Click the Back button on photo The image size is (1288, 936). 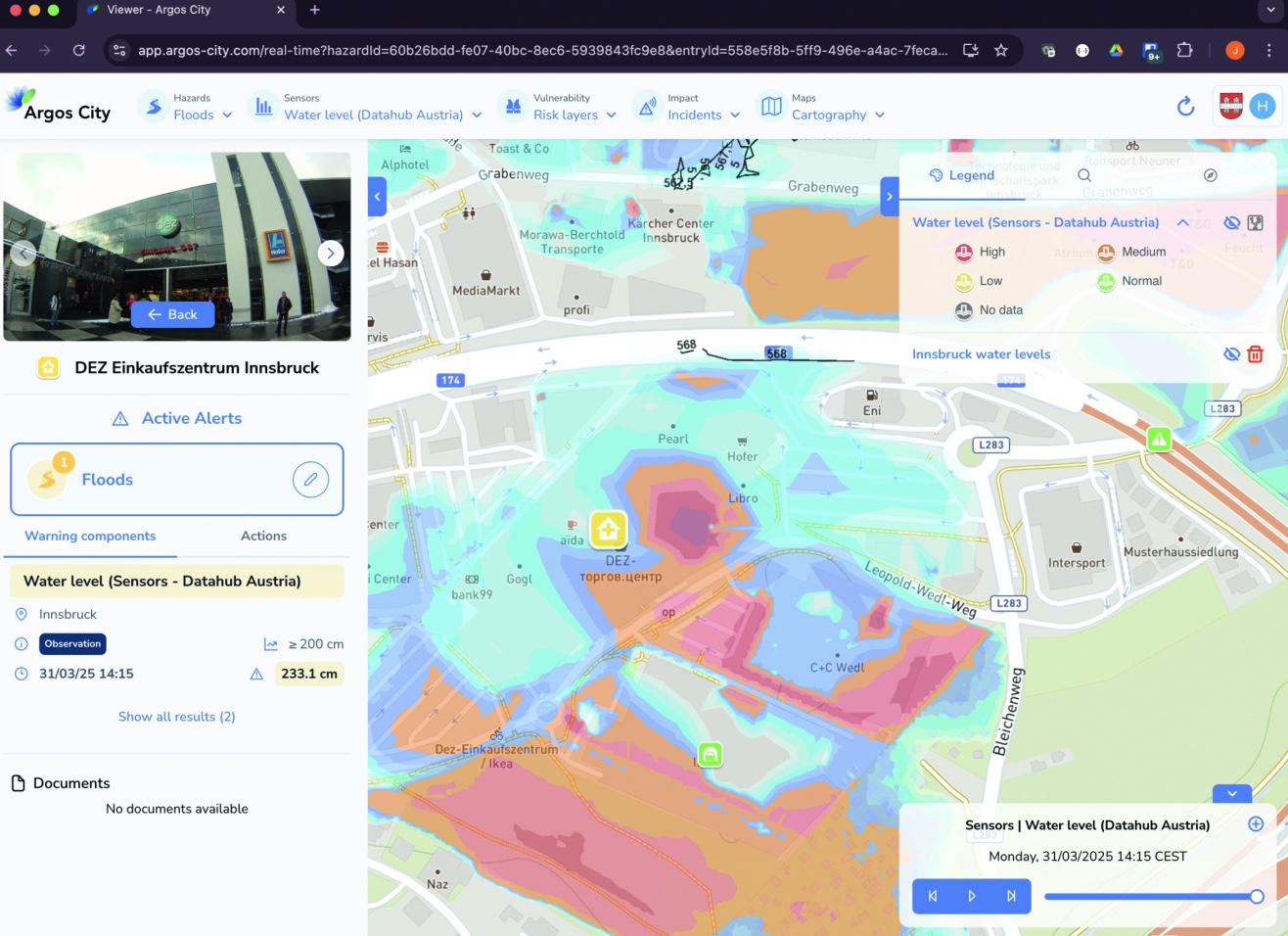tap(172, 314)
